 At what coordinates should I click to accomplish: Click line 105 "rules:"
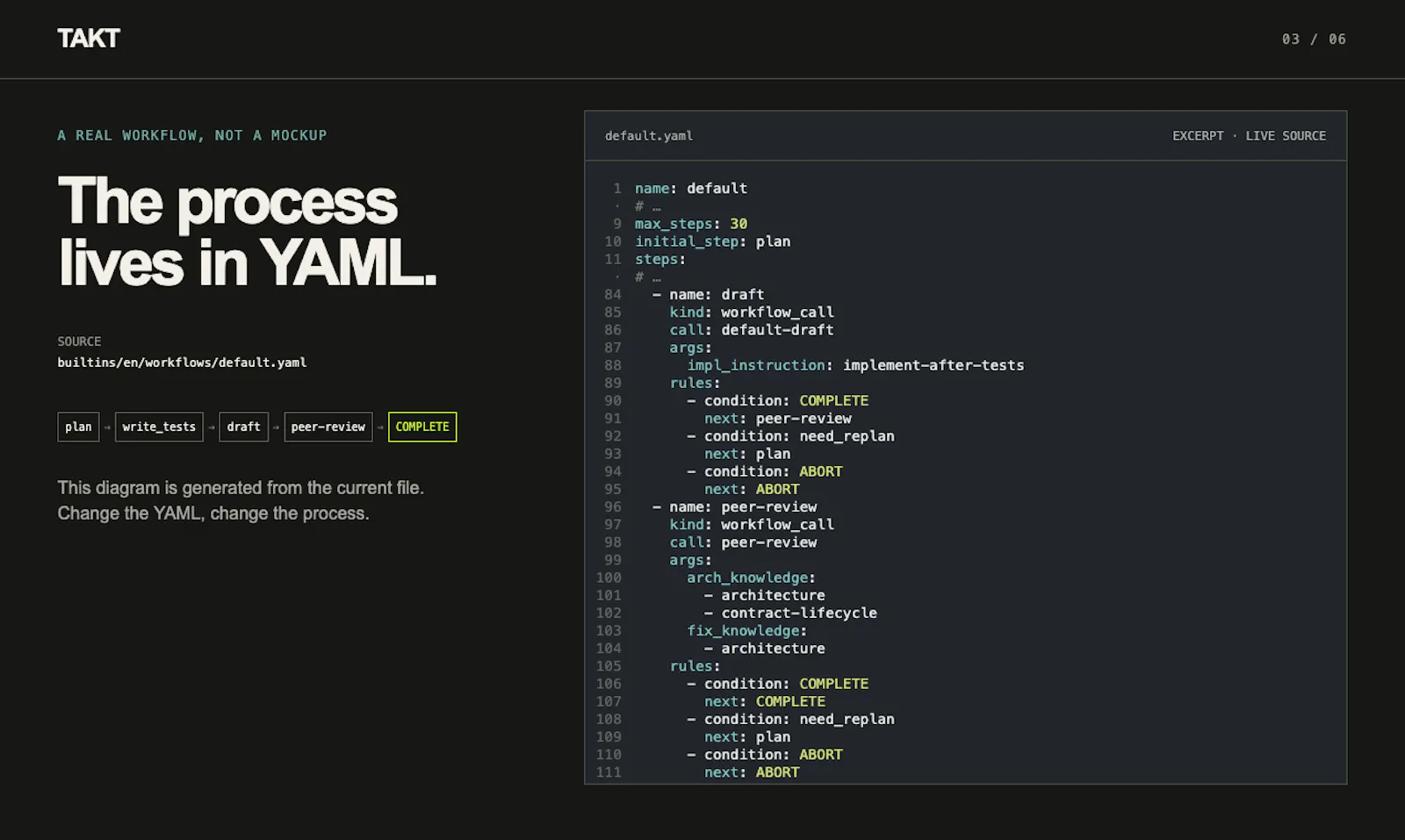(695, 666)
